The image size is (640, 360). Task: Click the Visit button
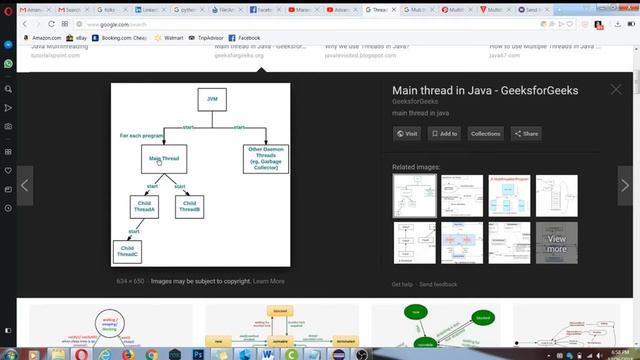click(407, 133)
